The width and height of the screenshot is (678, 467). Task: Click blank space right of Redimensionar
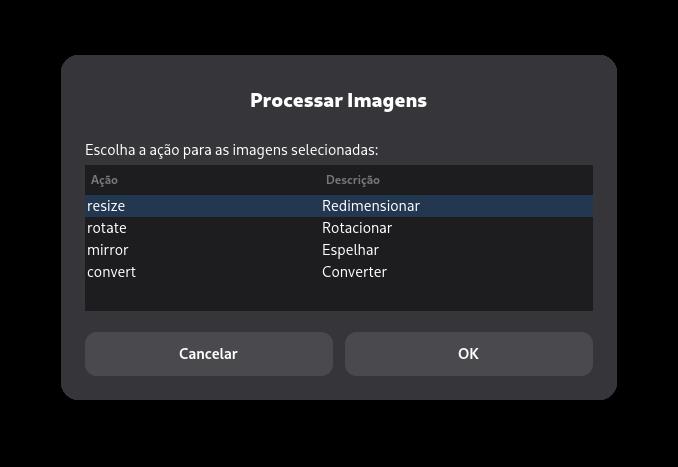pyautogui.click(x=506, y=206)
